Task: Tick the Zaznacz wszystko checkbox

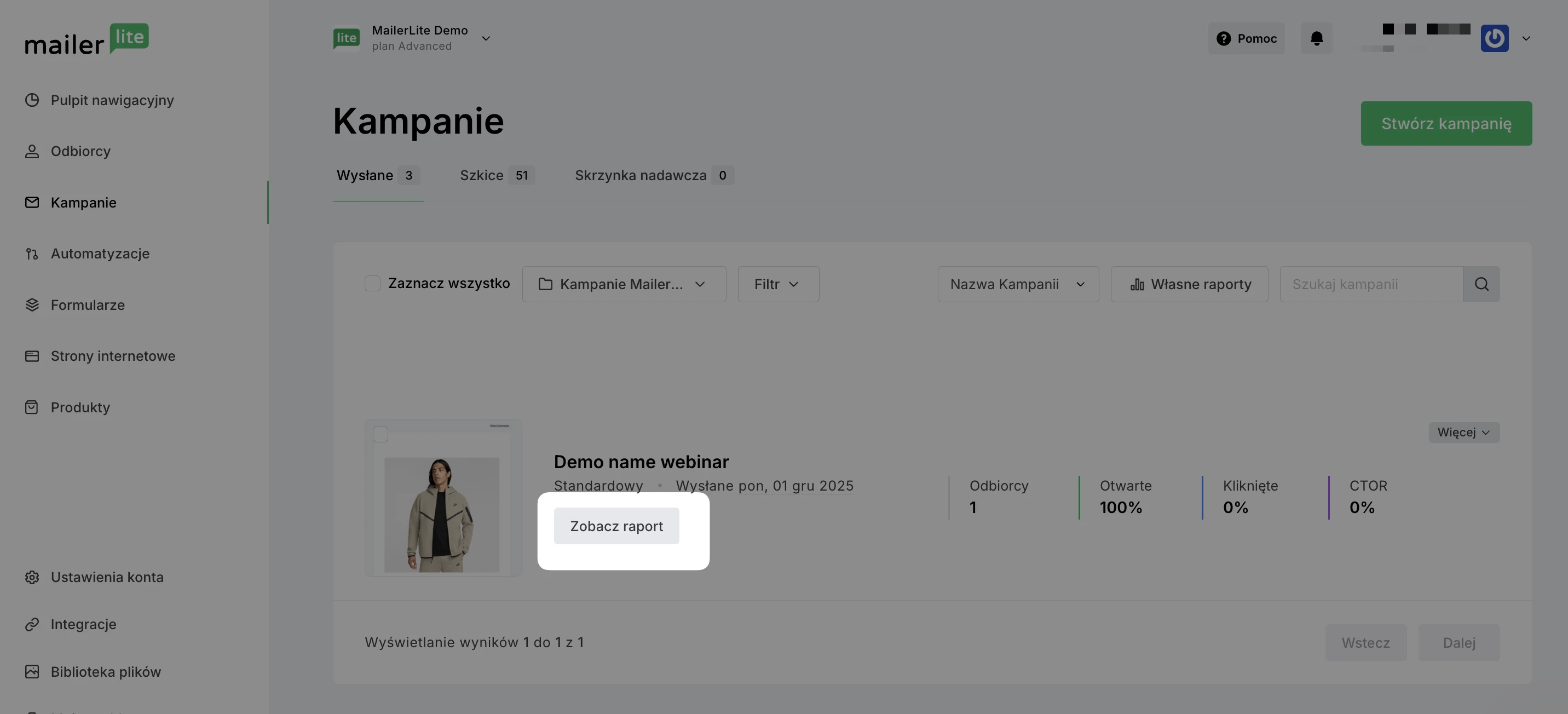Action: point(372,284)
